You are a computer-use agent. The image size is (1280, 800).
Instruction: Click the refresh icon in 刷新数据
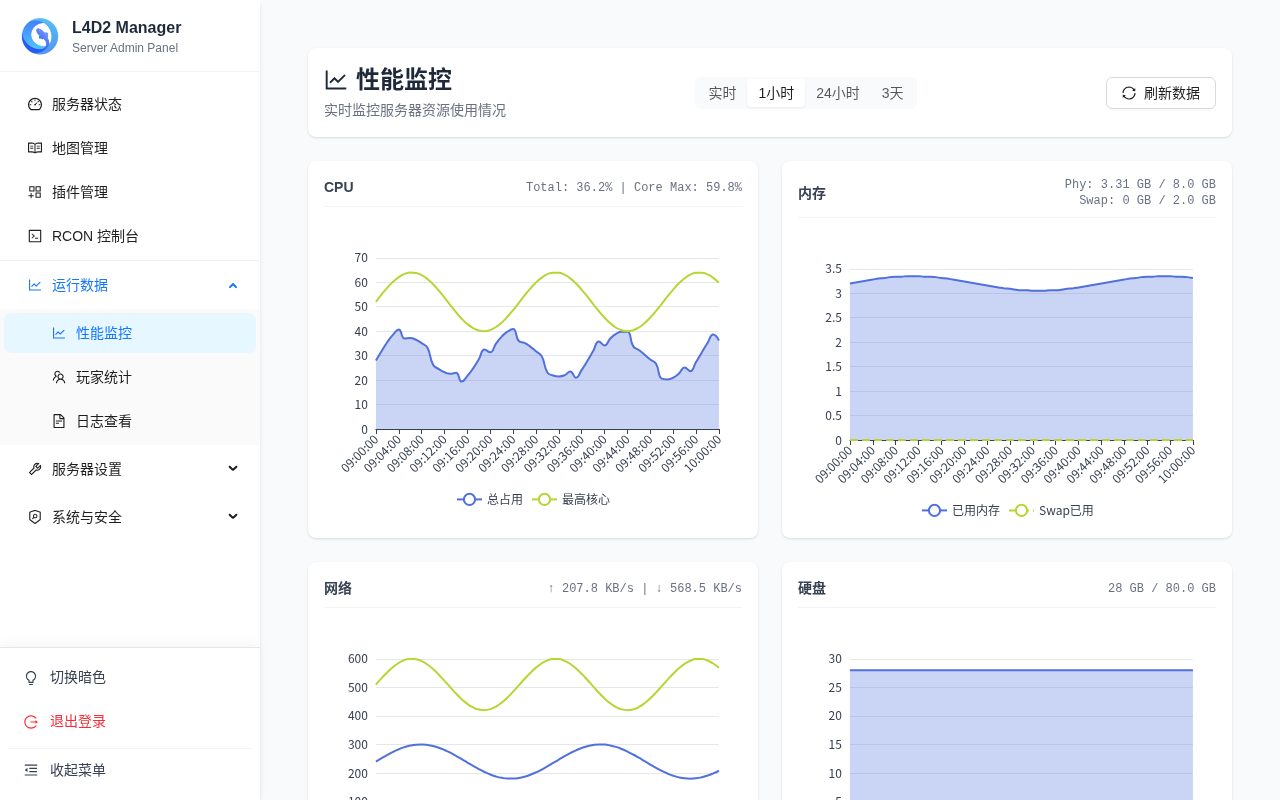pyautogui.click(x=1129, y=93)
